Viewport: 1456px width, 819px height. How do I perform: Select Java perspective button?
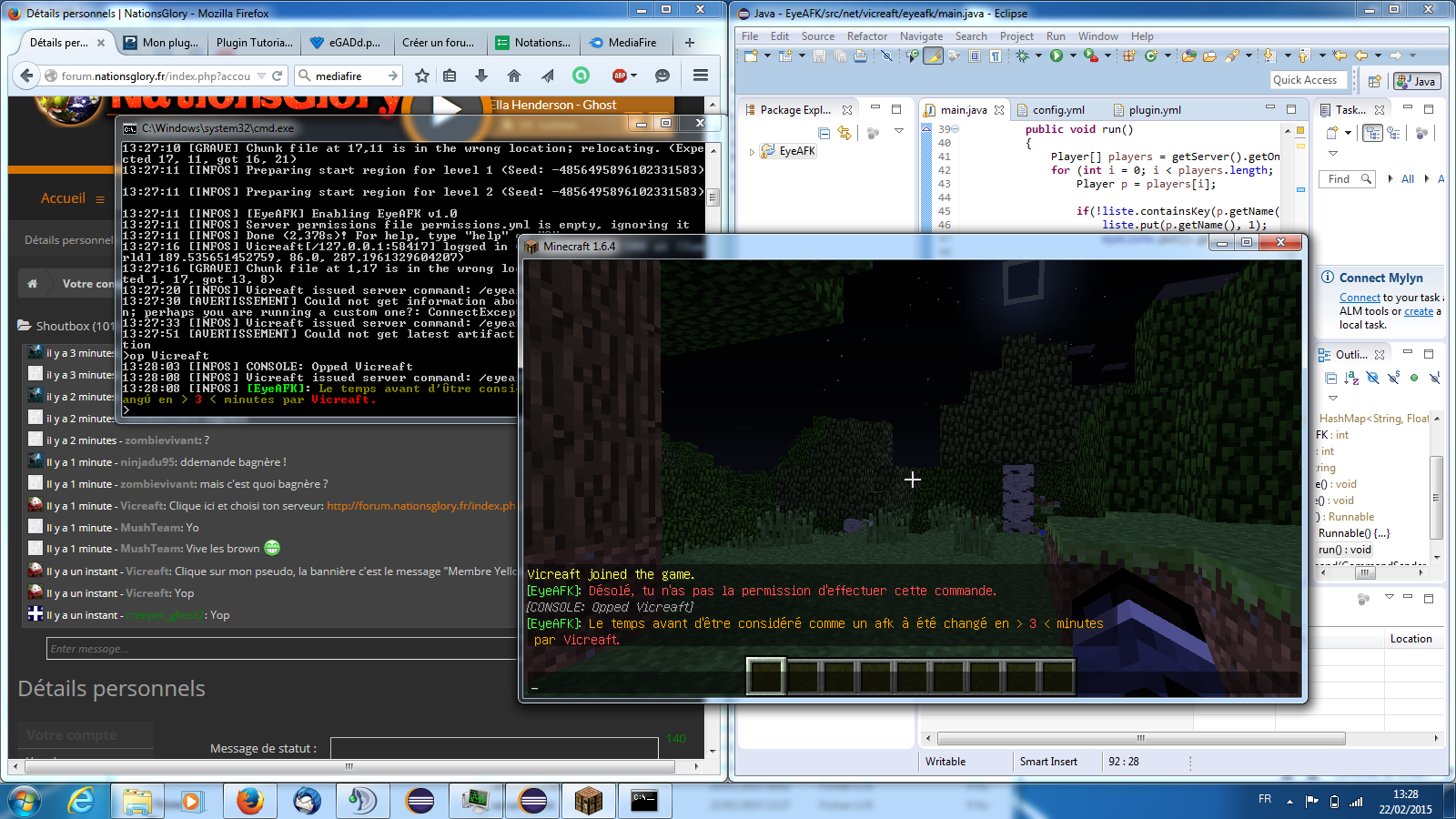pos(1416,81)
